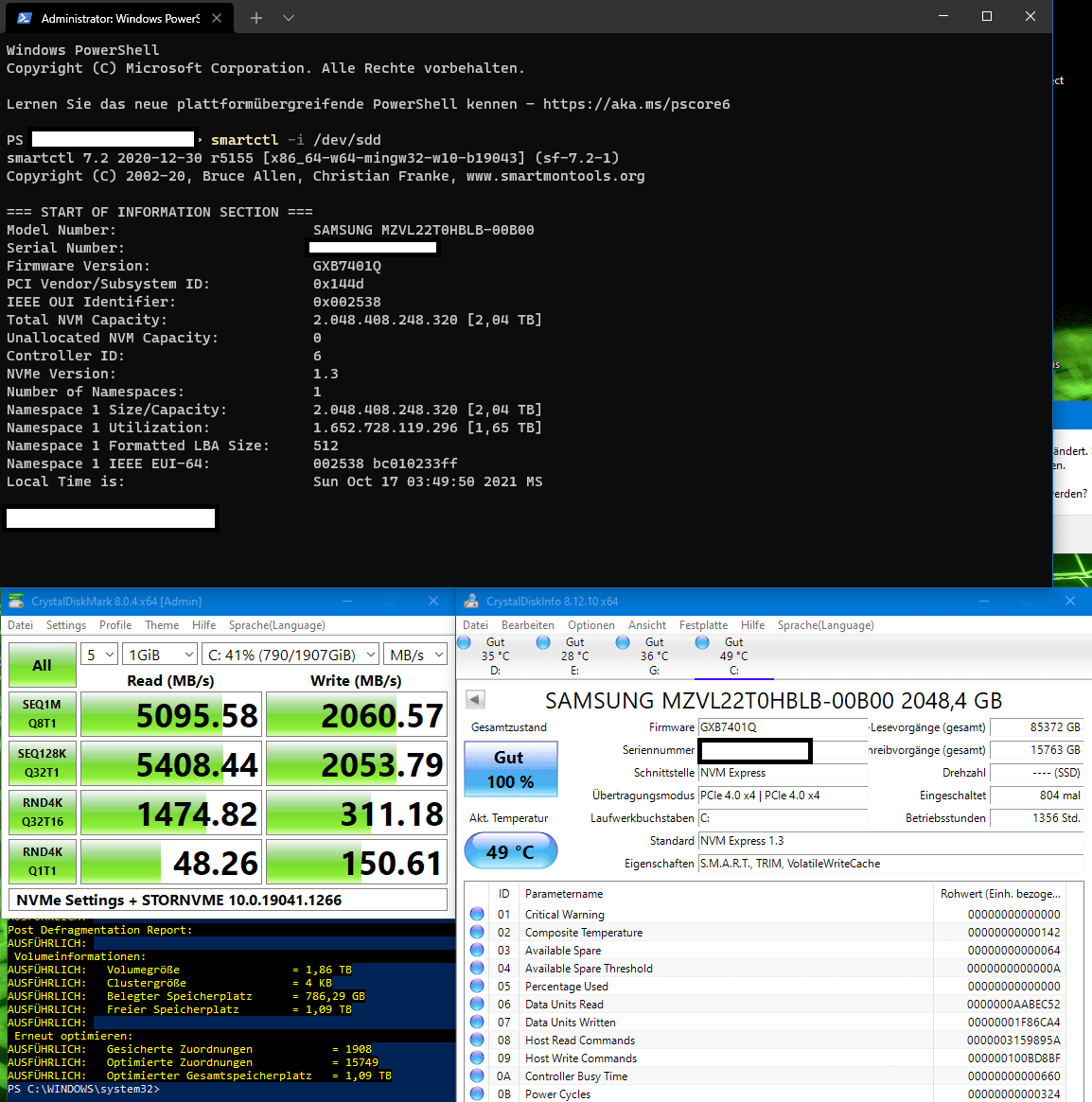This screenshot has width=1092, height=1102.
Task: Click the Host Read Commands status circle
Action: (478, 1041)
